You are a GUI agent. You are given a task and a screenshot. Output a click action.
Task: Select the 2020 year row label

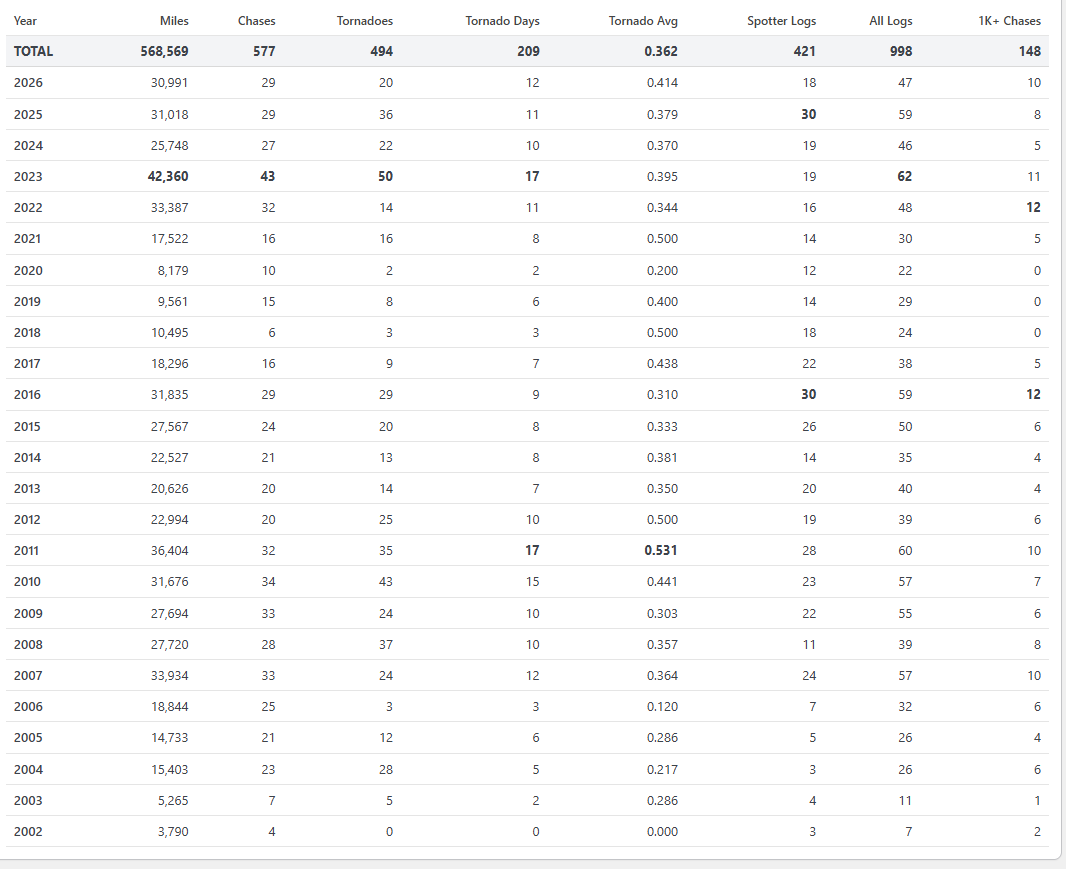28,271
